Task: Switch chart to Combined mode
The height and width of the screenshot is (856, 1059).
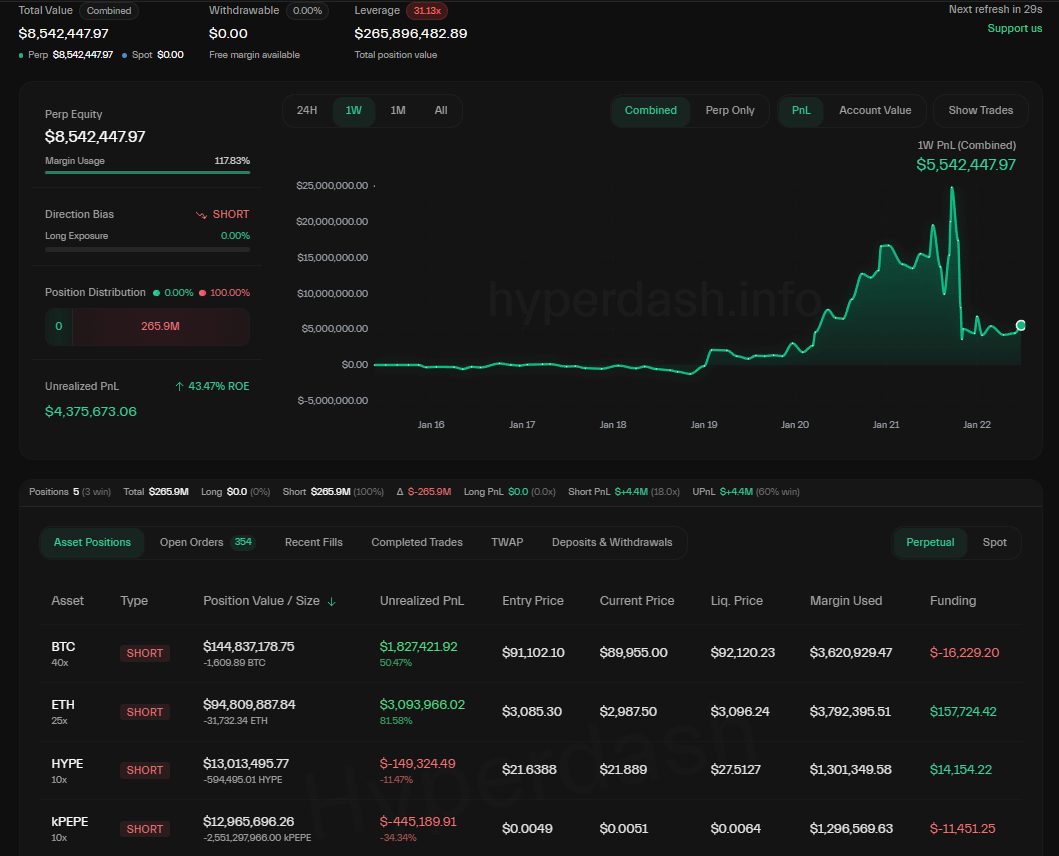Action: [650, 110]
